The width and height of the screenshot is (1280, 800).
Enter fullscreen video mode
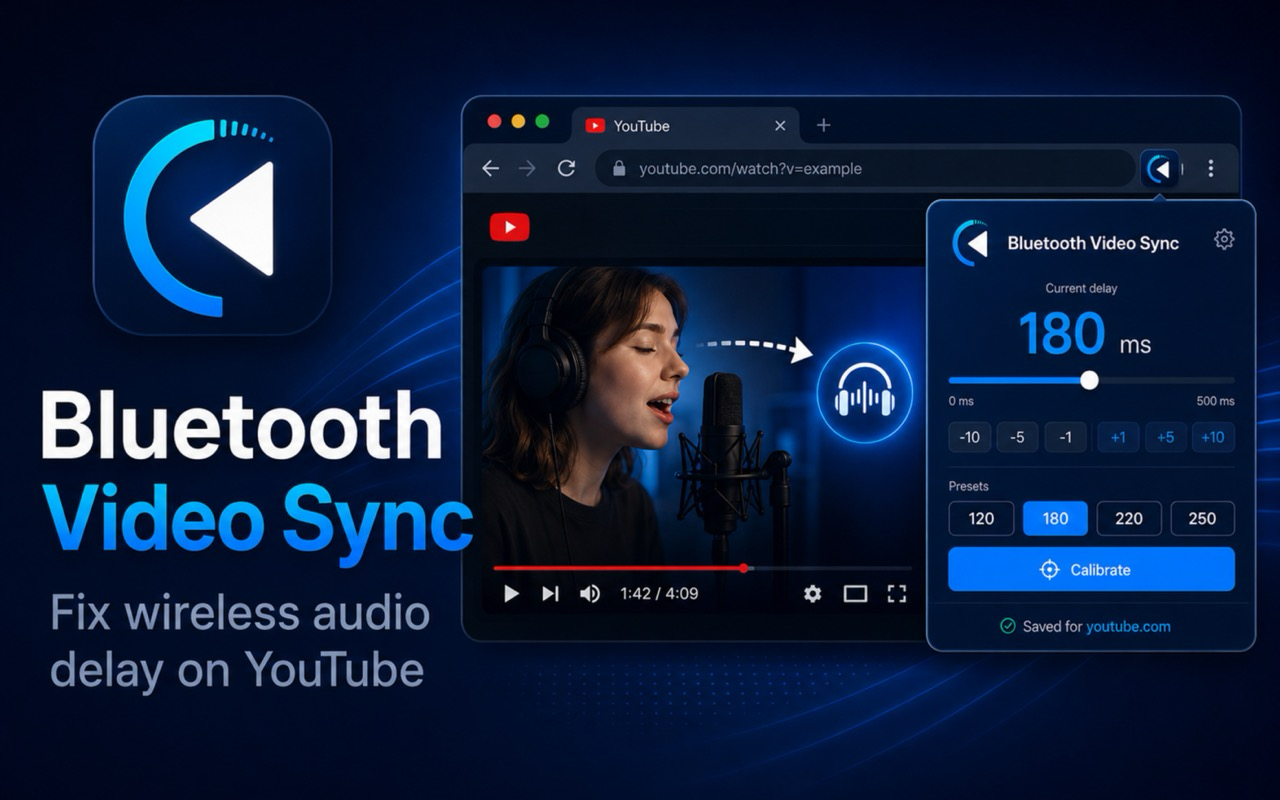click(x=897, y=594)
